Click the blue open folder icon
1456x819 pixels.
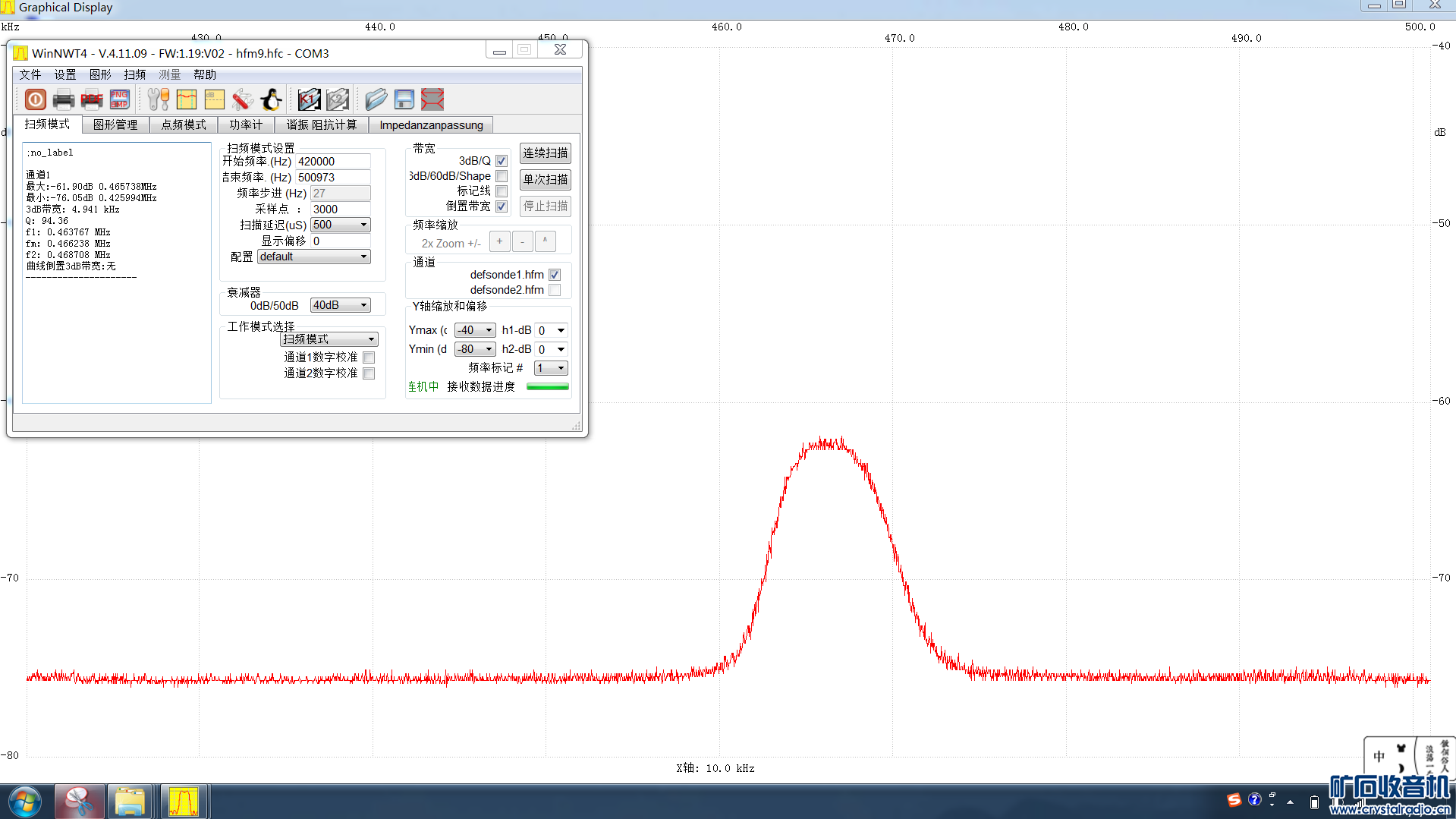click(x=376, y=99)
